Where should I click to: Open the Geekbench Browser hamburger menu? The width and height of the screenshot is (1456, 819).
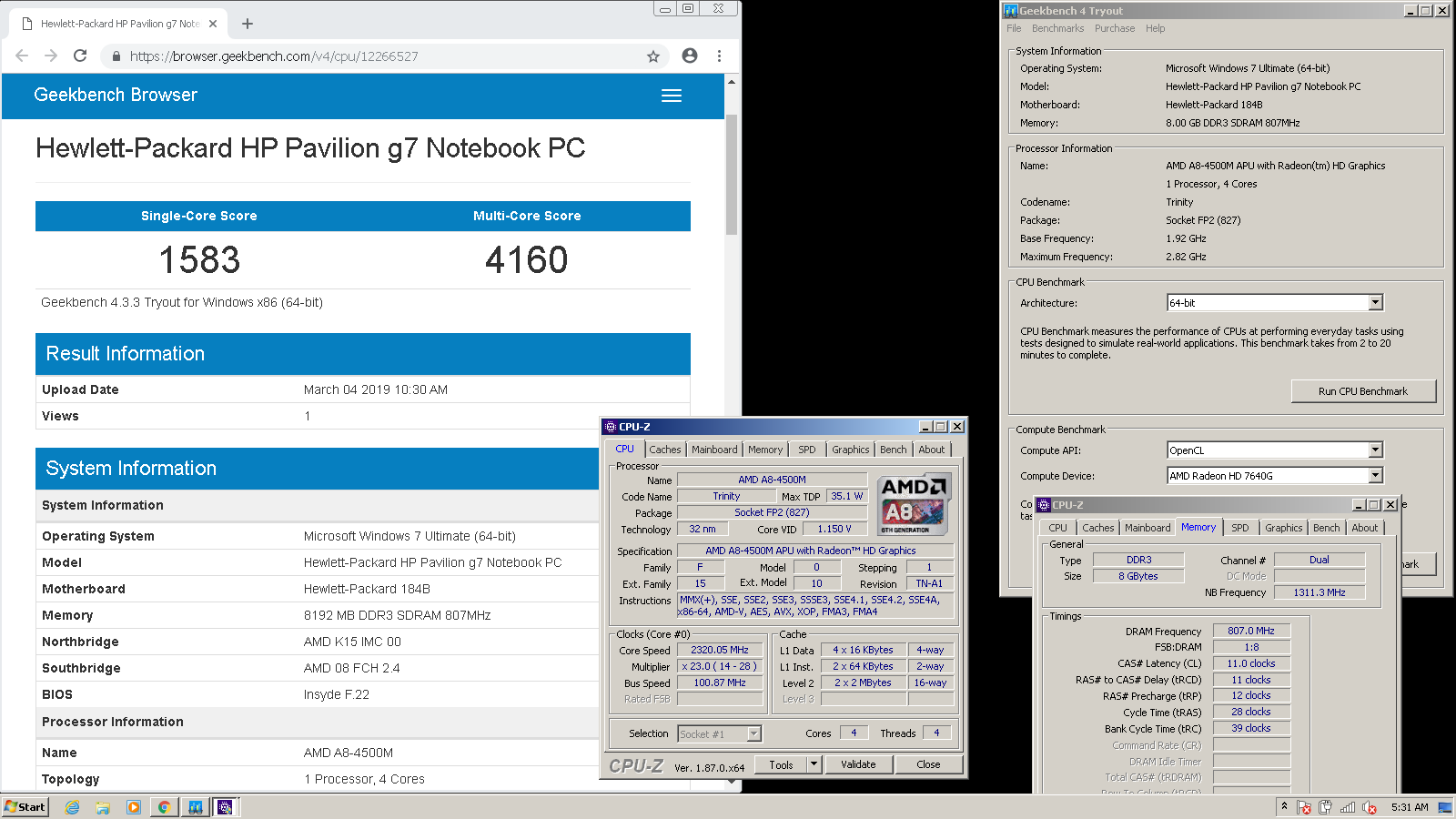[672, 96]
